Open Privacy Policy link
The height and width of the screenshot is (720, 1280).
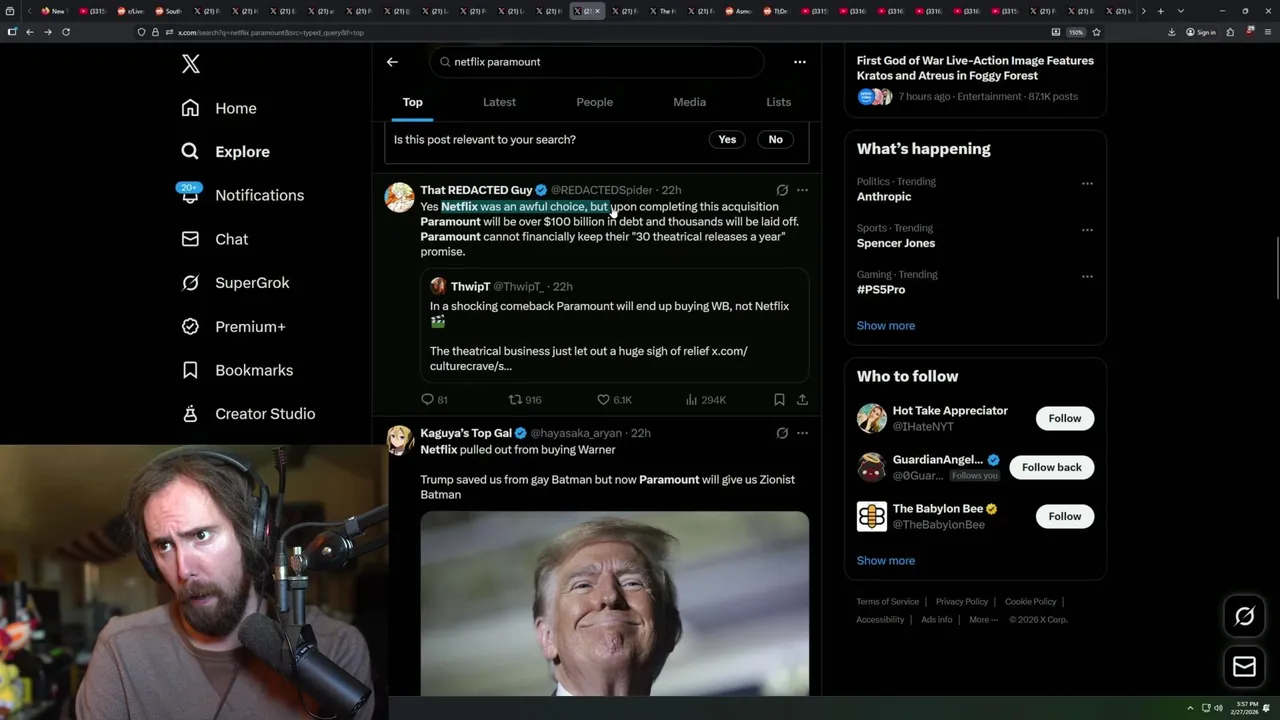click(962, 602)
